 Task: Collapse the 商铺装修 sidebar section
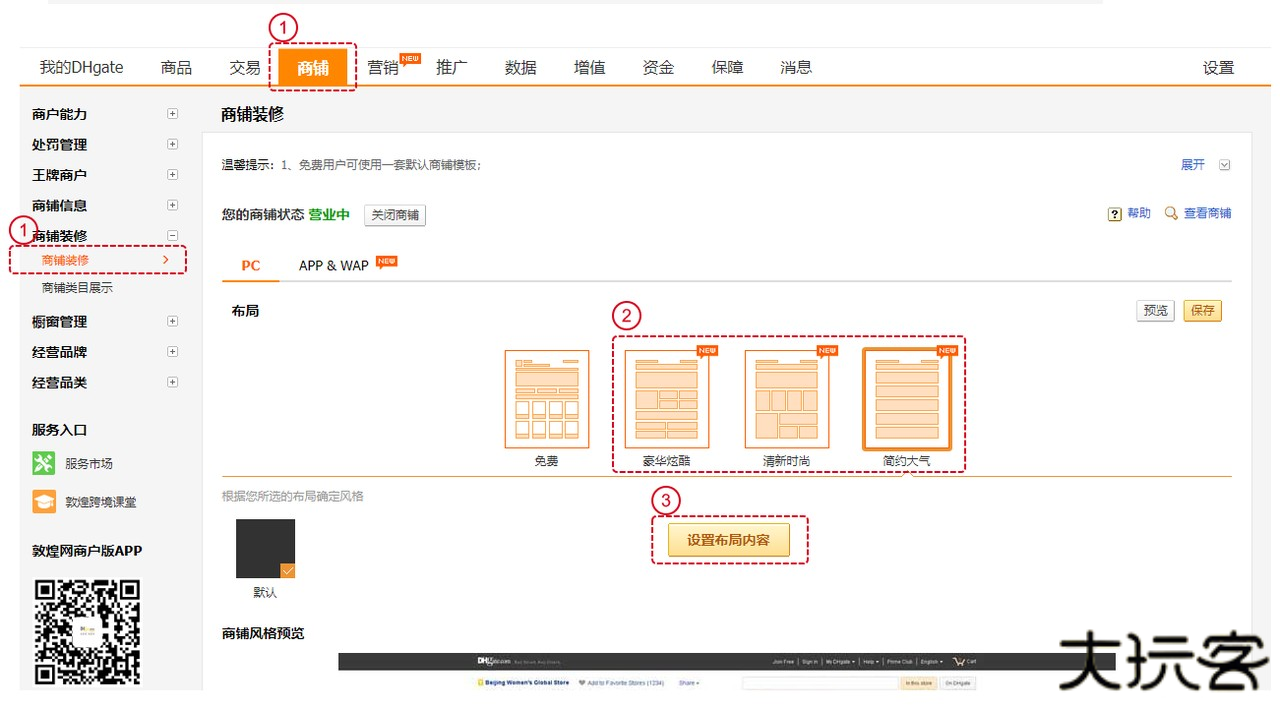pyautogui.click(x=172, y=236)
